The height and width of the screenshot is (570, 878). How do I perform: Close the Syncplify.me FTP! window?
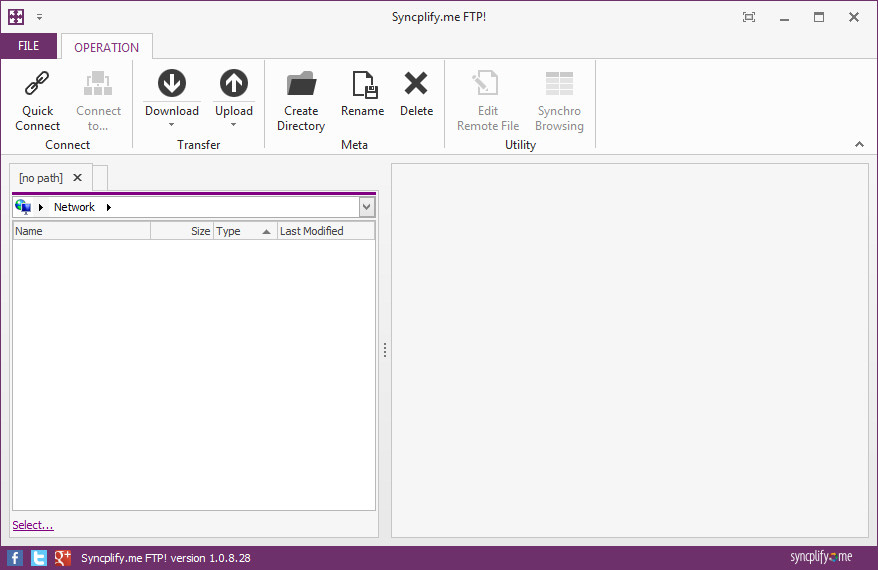853,17
